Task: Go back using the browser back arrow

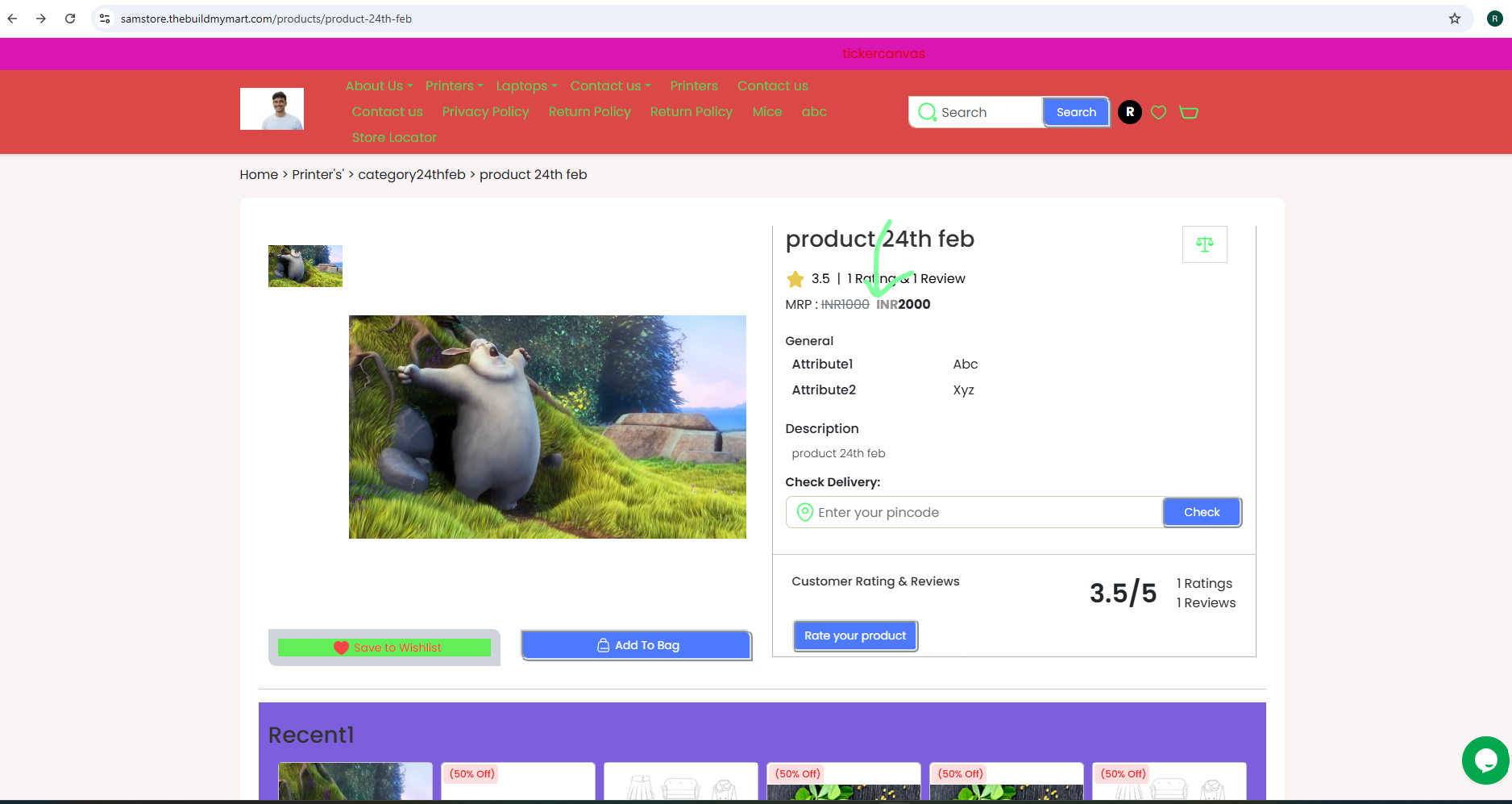Action: (x=13, y=19)
